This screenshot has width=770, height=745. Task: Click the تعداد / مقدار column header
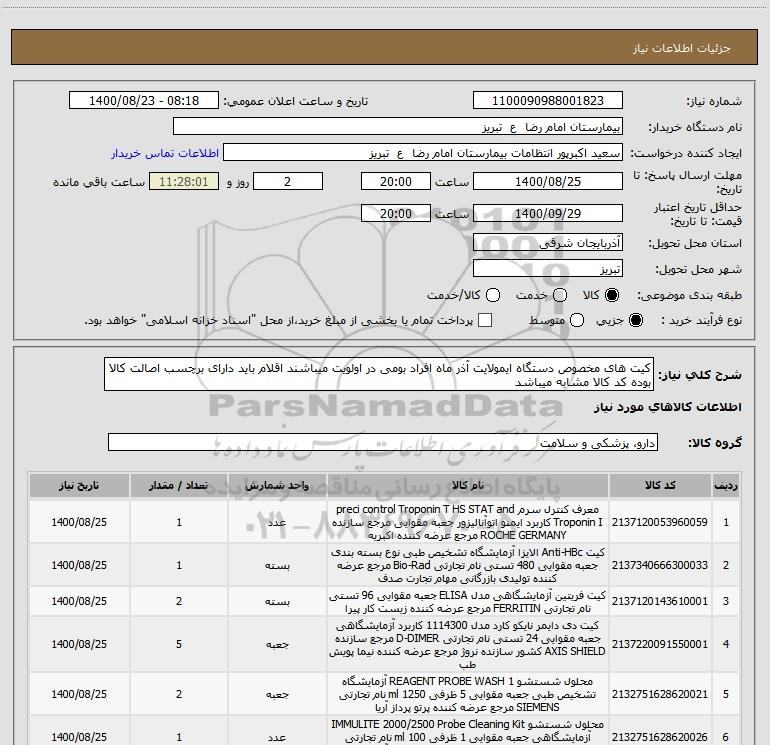(179, 485)
